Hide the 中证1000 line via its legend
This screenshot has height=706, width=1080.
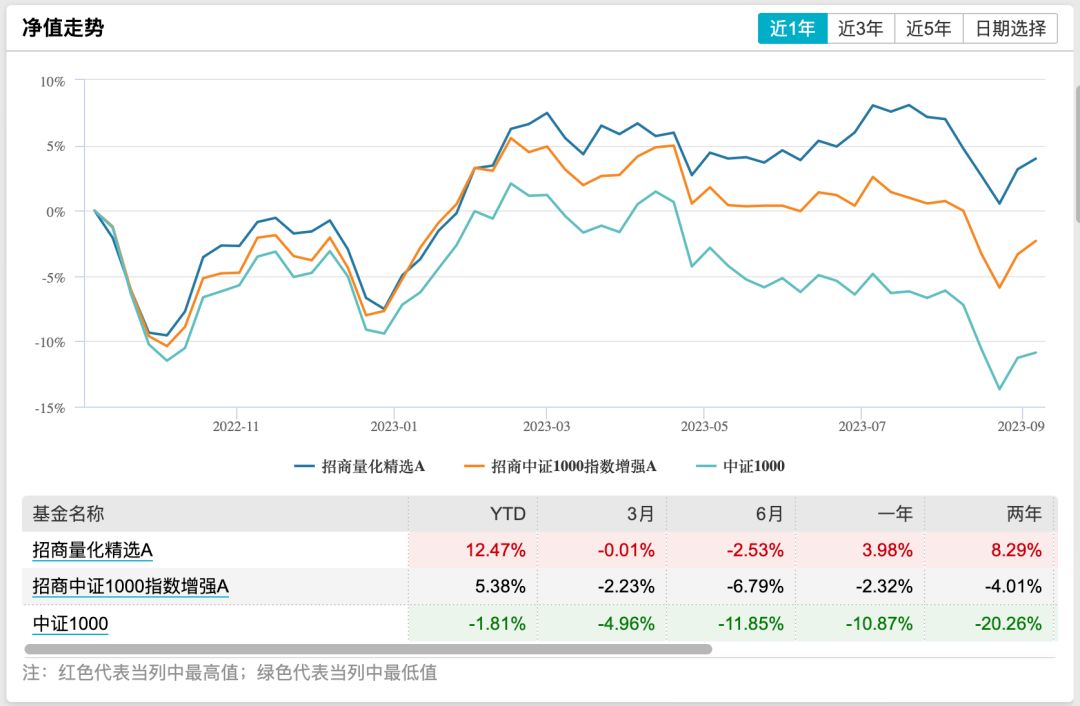click(x=737, y=466)
